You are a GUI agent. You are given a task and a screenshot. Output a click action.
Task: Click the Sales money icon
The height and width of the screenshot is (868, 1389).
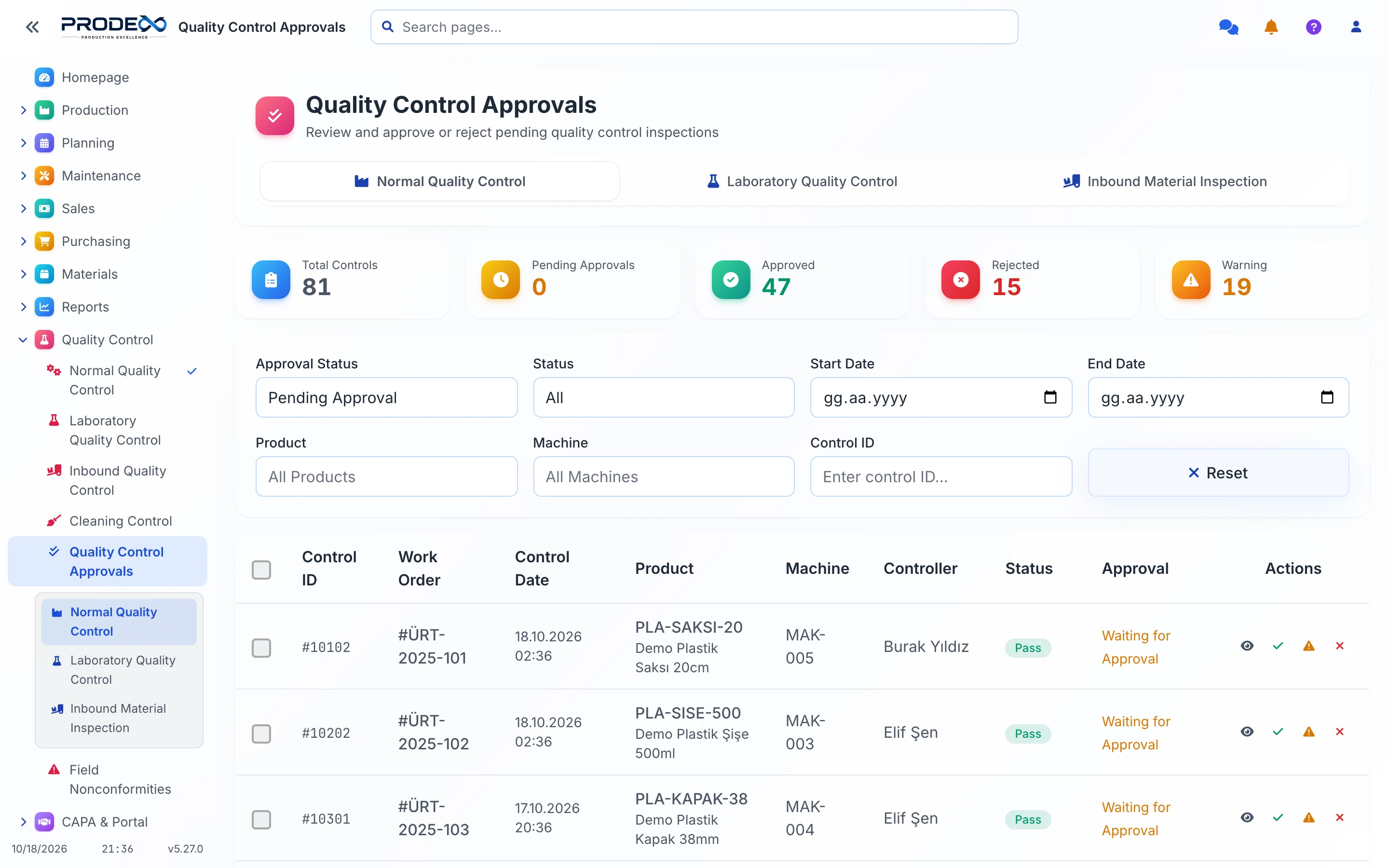click(x=44, y=208)
